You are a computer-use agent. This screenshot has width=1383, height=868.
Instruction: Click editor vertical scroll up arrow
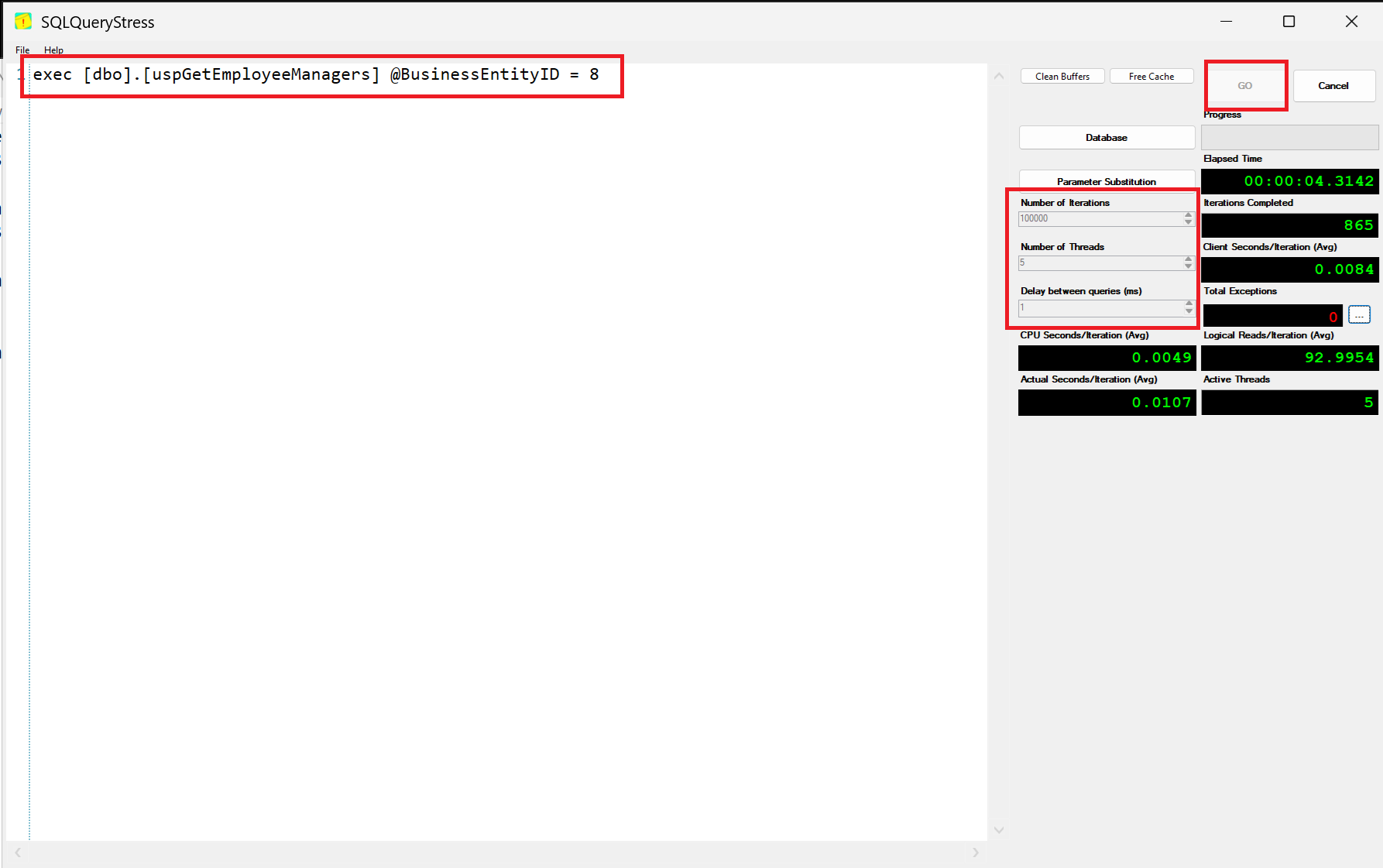[x=999, y=76]
